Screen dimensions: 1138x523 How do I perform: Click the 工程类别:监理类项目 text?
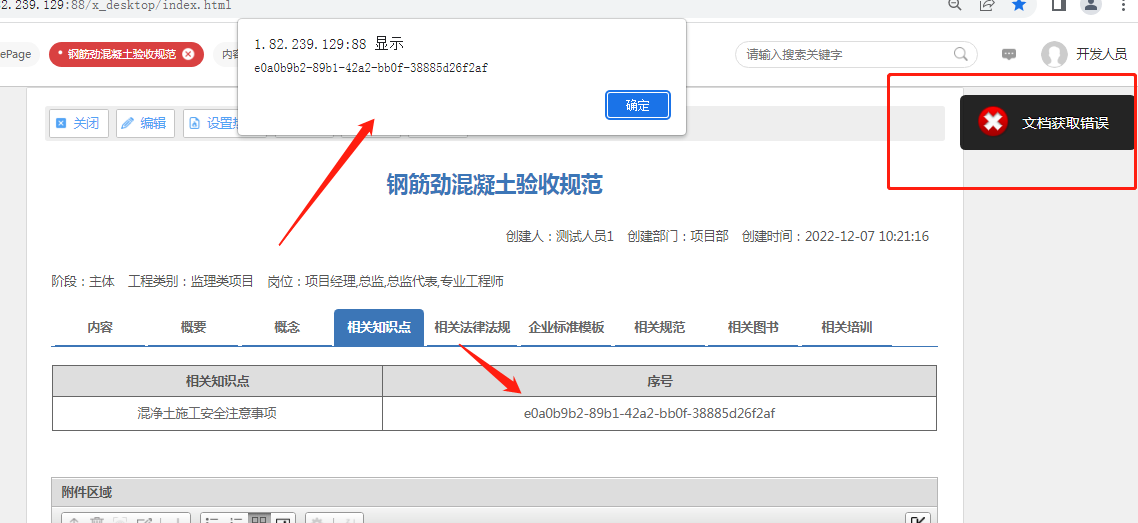point(191,281)
